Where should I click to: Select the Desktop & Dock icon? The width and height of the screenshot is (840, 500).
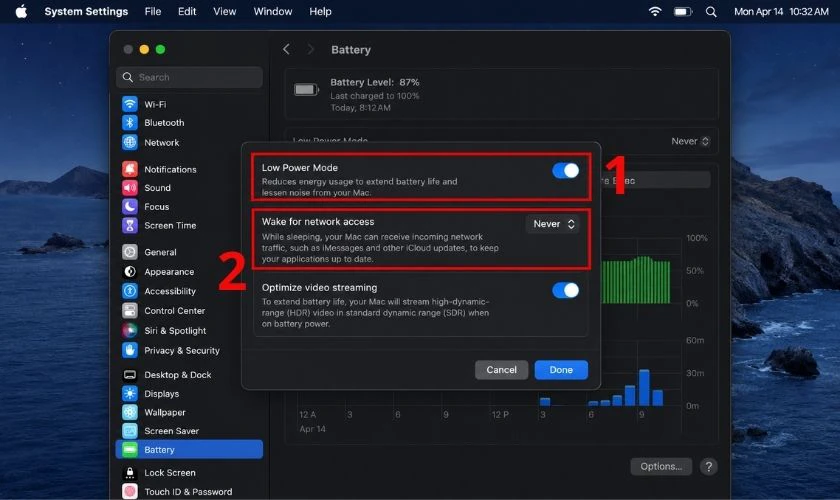pos(130,375)
